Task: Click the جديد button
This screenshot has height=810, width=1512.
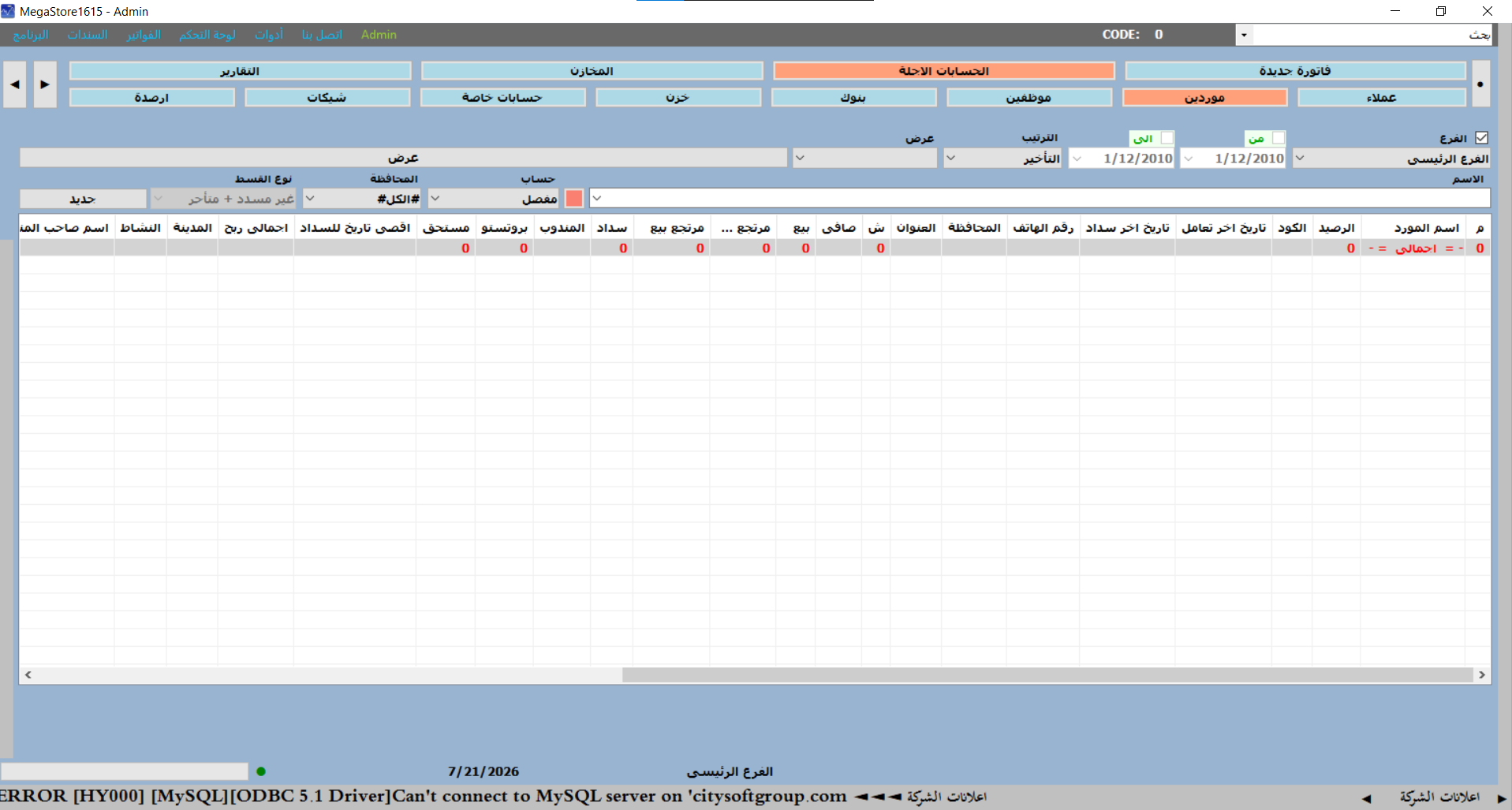Action: tap(84, 199)
